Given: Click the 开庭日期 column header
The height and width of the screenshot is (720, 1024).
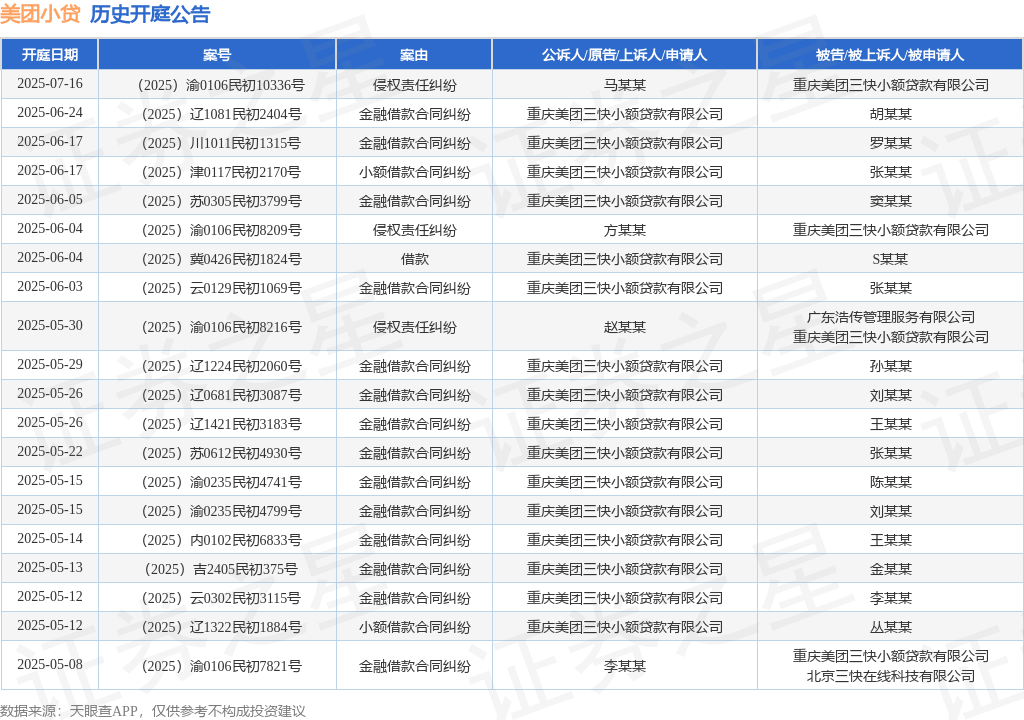Looking at the screenshot, I should pos(50,55).
